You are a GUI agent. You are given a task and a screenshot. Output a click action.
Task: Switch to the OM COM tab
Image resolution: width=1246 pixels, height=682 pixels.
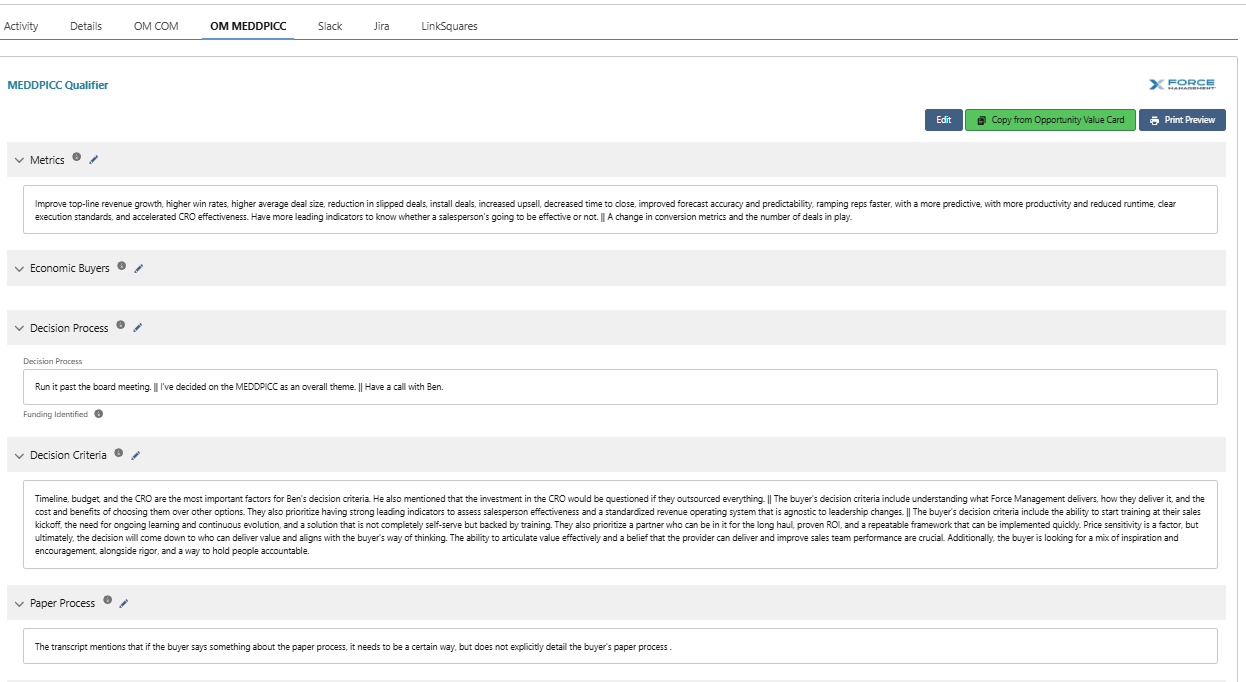(x=156, y=26)
